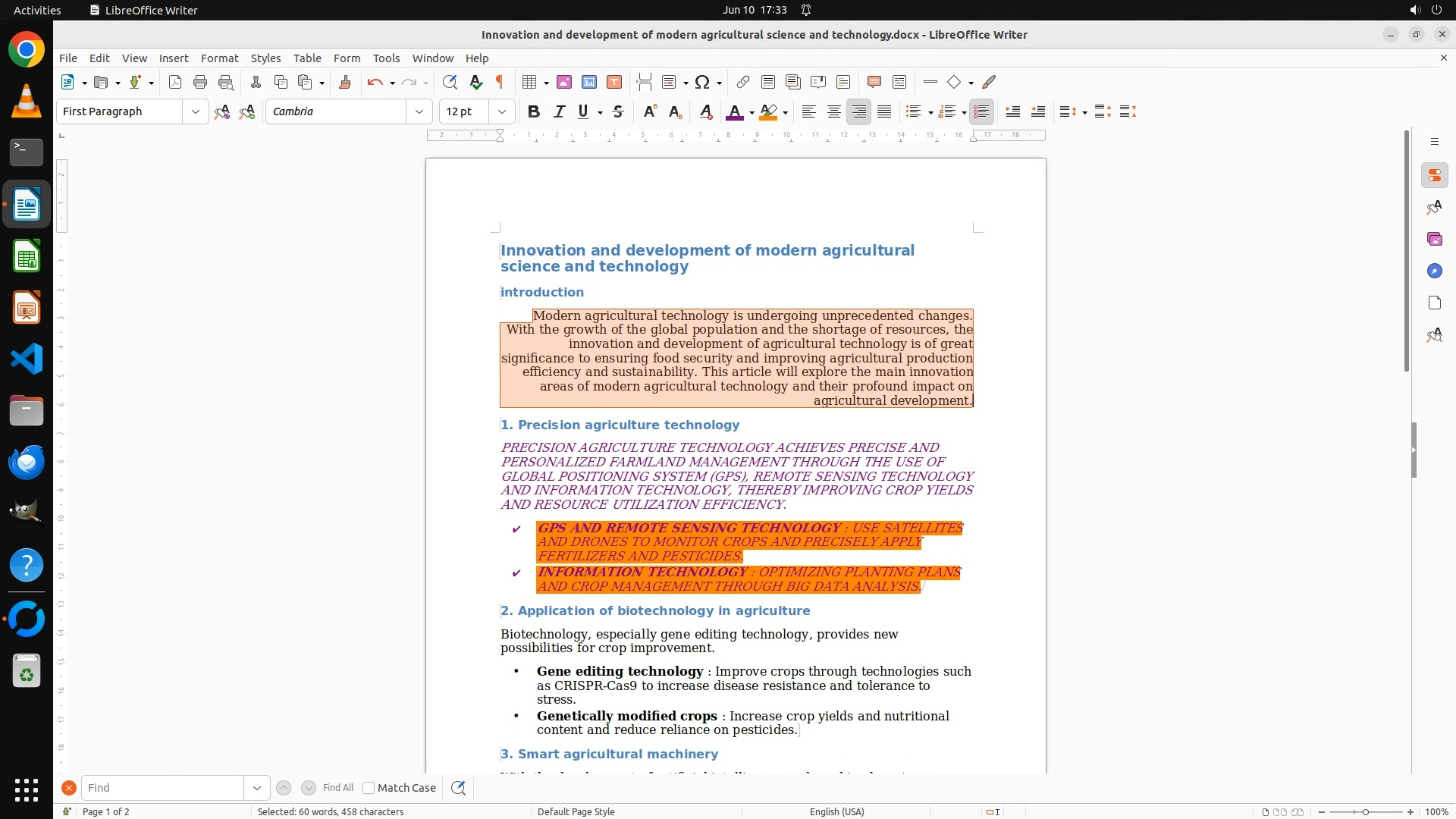Open the Format menu

pyautogui.click(x=219, y=58)
